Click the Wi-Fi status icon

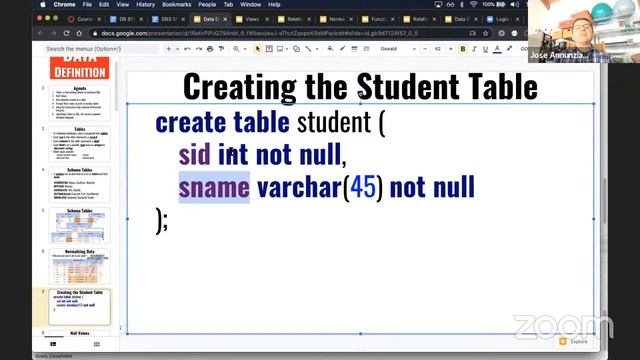coord(473,4)
